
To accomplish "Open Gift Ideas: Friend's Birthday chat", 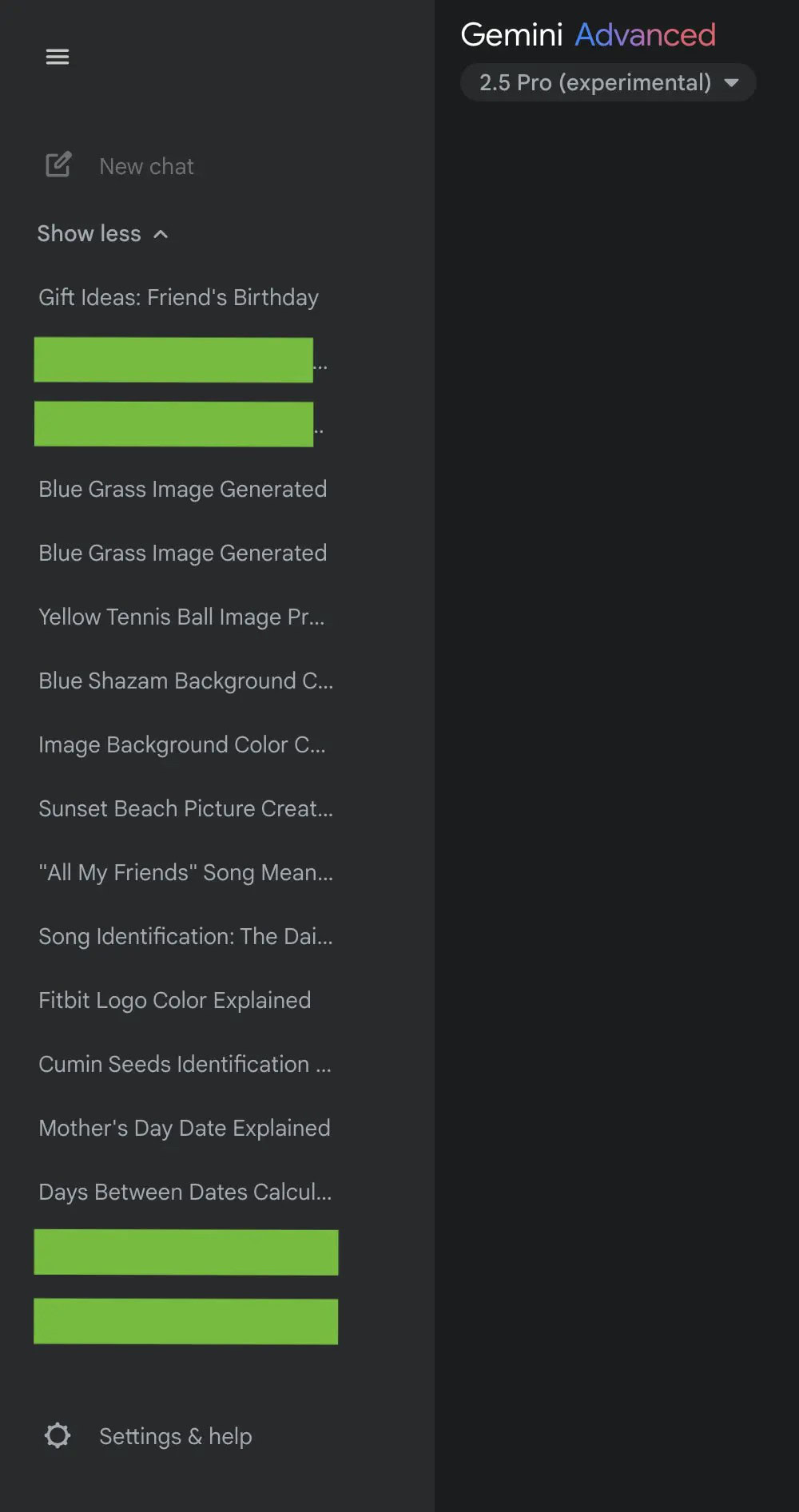I will [178, 297].
